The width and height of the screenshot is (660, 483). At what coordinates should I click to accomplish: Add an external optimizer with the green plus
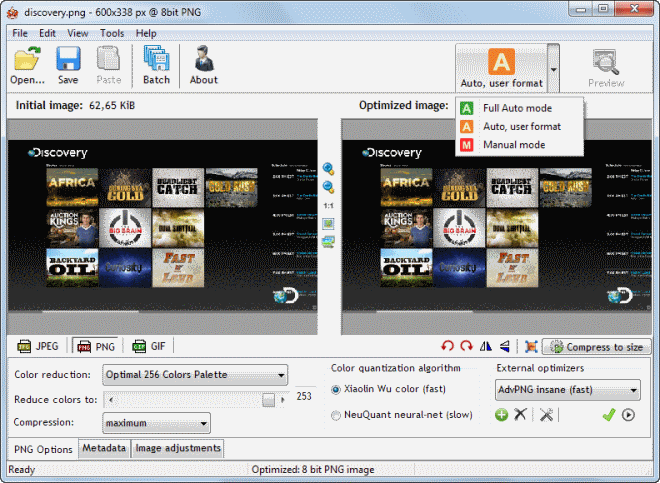(501, 415)
